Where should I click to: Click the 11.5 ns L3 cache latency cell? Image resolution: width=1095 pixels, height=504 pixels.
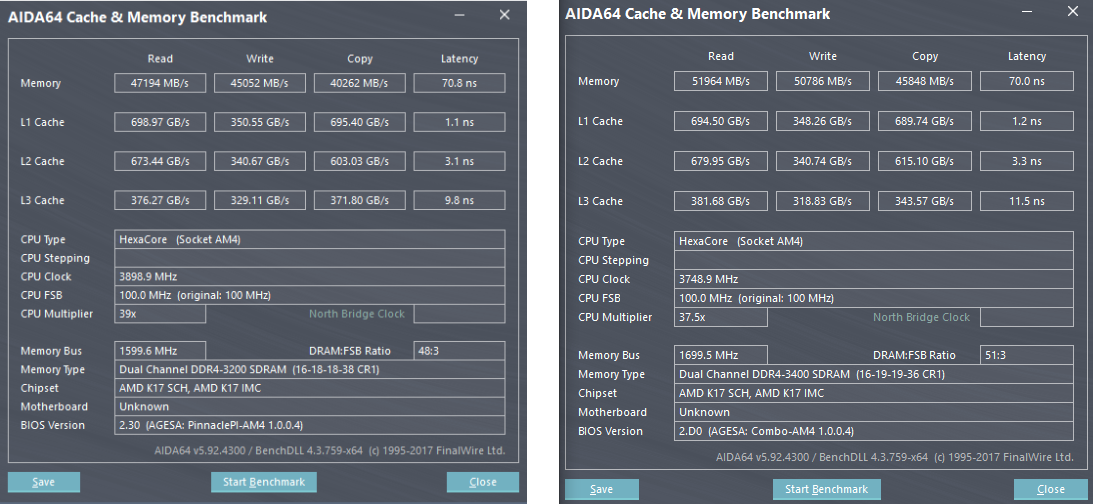[x=1026, y=201]
